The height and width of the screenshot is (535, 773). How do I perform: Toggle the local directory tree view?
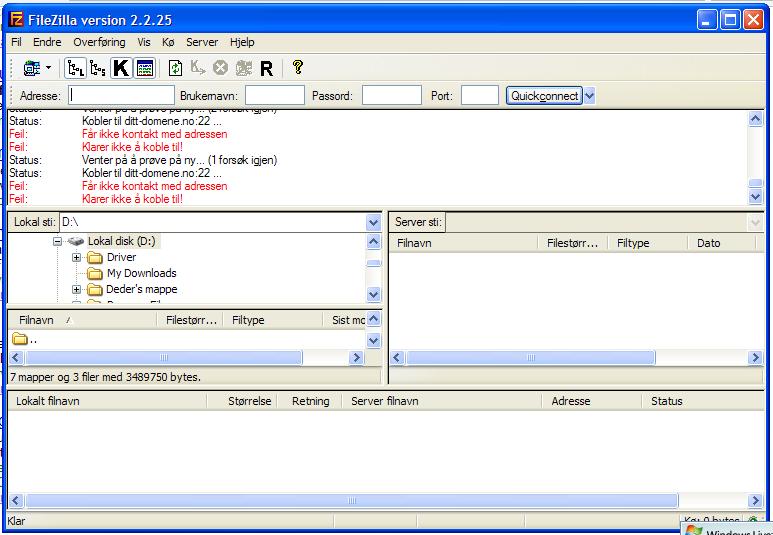point(75,68)
